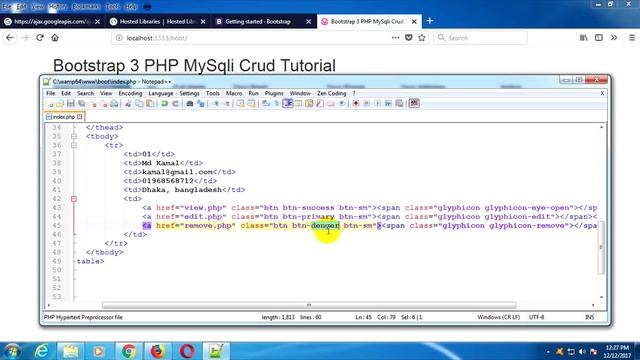Collapse the td fold at line 42
The image size is (640, 360).
point(74,199)
